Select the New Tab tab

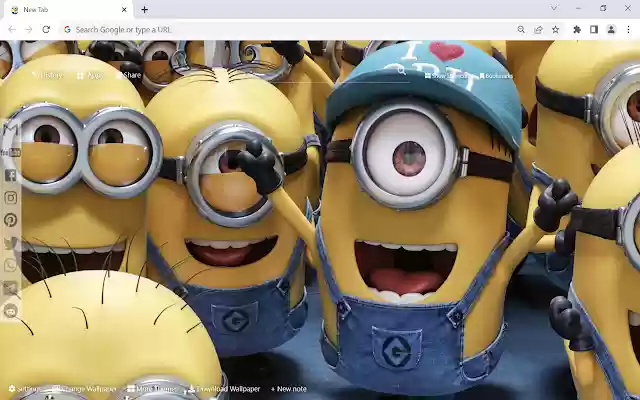point(69,10)
